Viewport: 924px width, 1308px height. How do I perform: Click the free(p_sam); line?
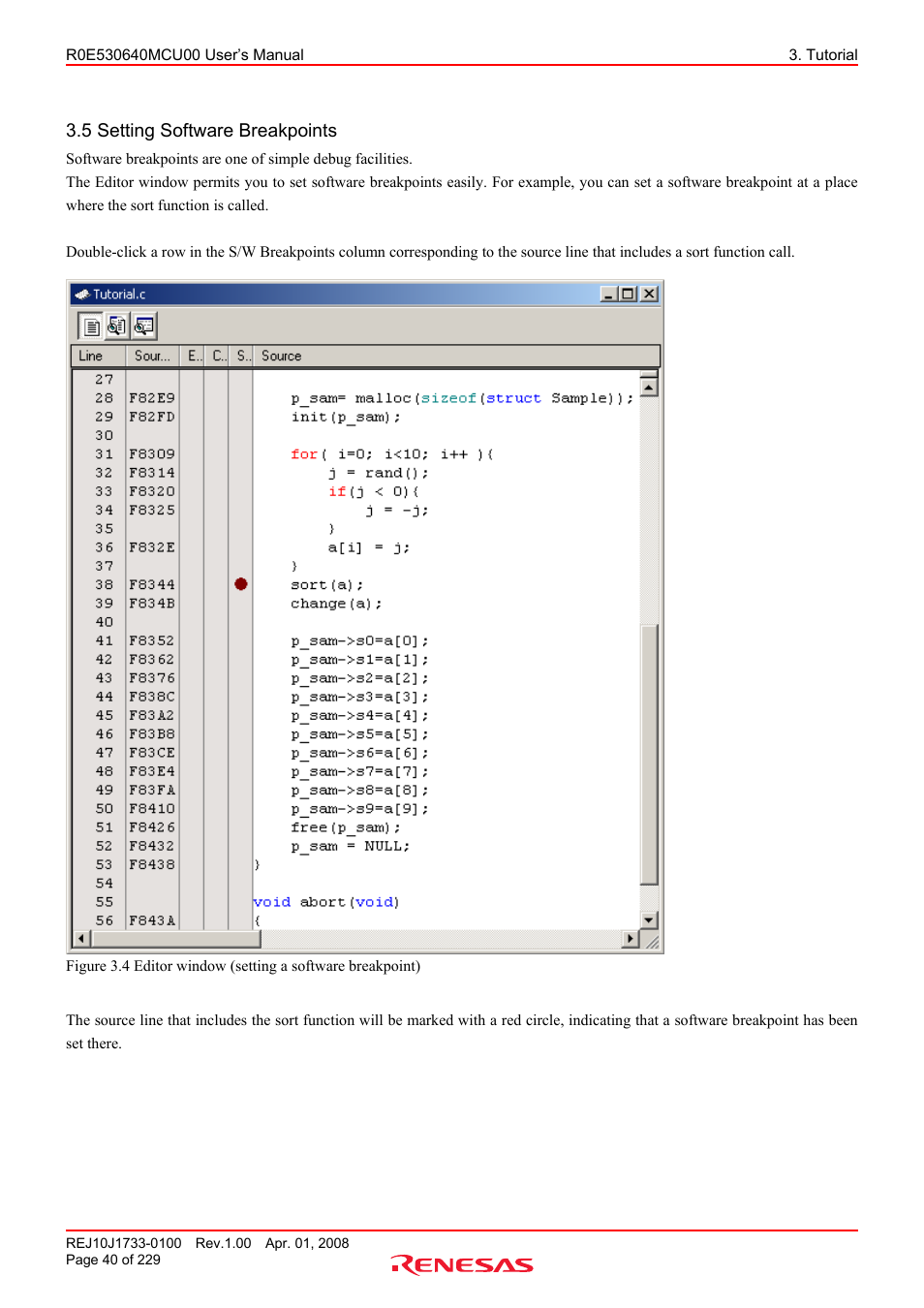coord(346,827)
